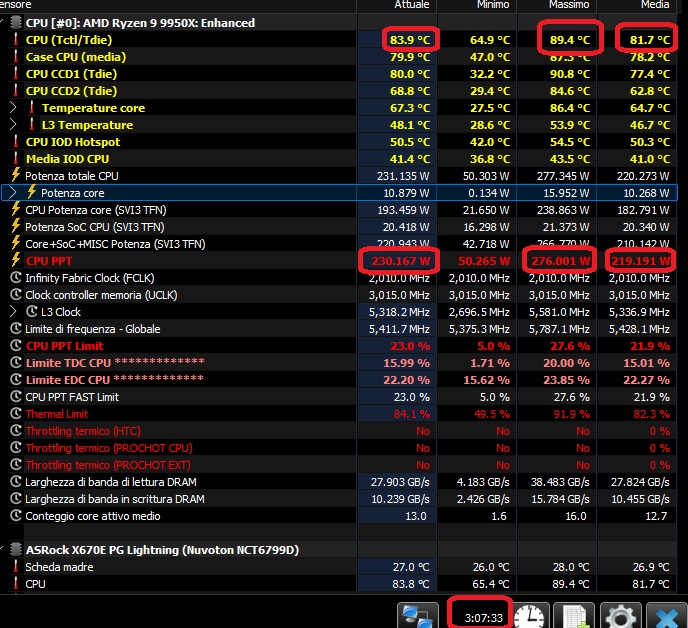Select the CPU IOD Hotspot row

pyautogui.click(x=339, y=142)
